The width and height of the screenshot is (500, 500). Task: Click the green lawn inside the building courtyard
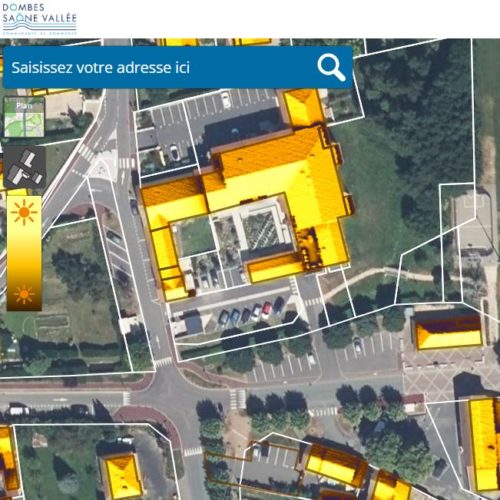tap(197, 236)
